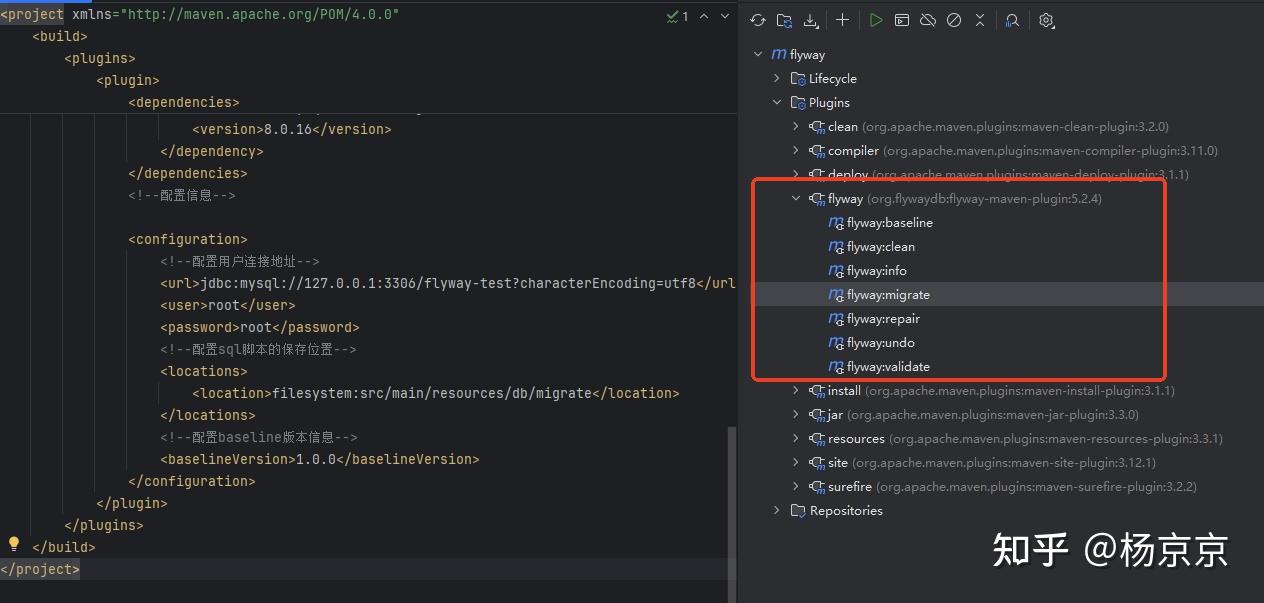The image size is (1264, 603).
Task: Toggle Skip Tests mode
Action: 954,20
